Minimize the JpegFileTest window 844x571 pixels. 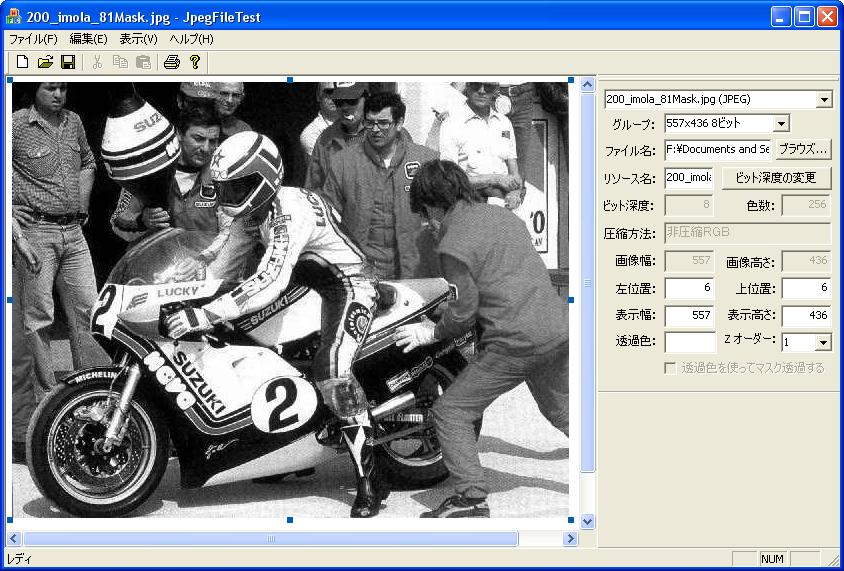click(780, 17)
